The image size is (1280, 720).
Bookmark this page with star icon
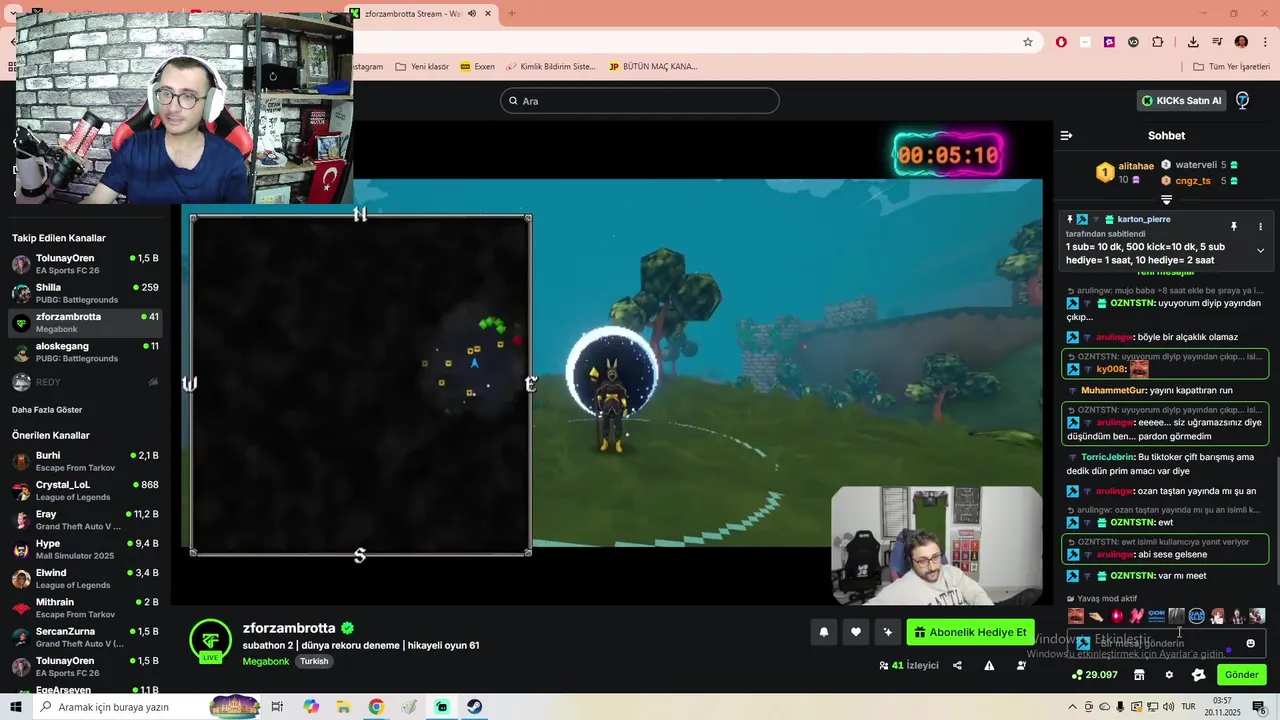pos(1027,42)
